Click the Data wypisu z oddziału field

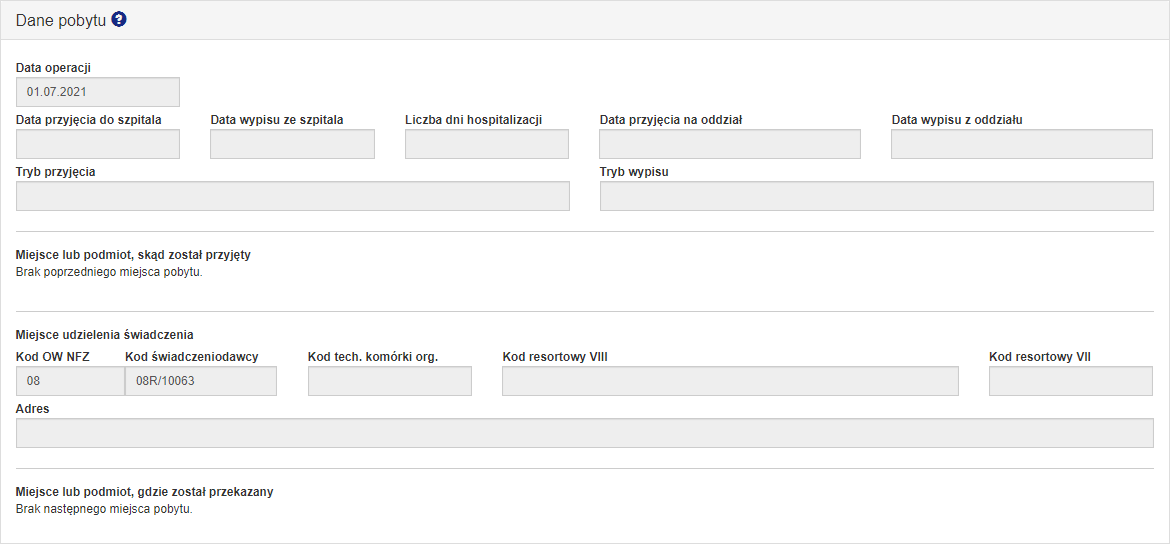[1022, 144]
